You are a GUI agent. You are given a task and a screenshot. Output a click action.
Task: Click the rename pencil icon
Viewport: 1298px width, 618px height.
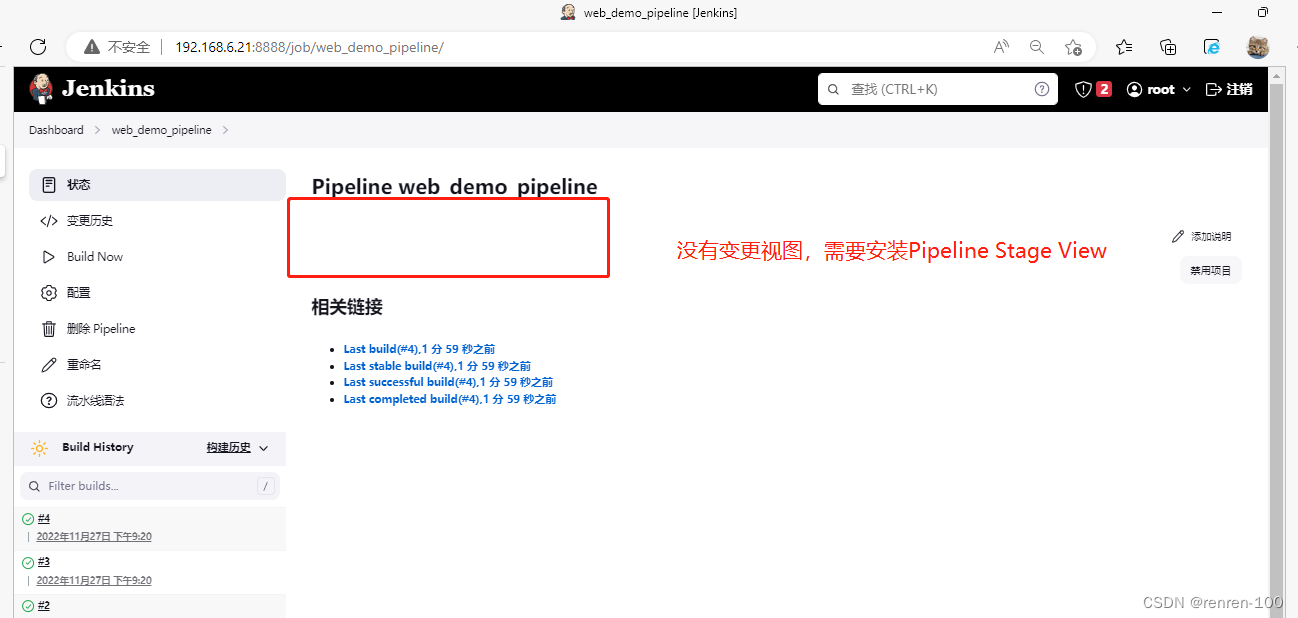click(49, 365)
